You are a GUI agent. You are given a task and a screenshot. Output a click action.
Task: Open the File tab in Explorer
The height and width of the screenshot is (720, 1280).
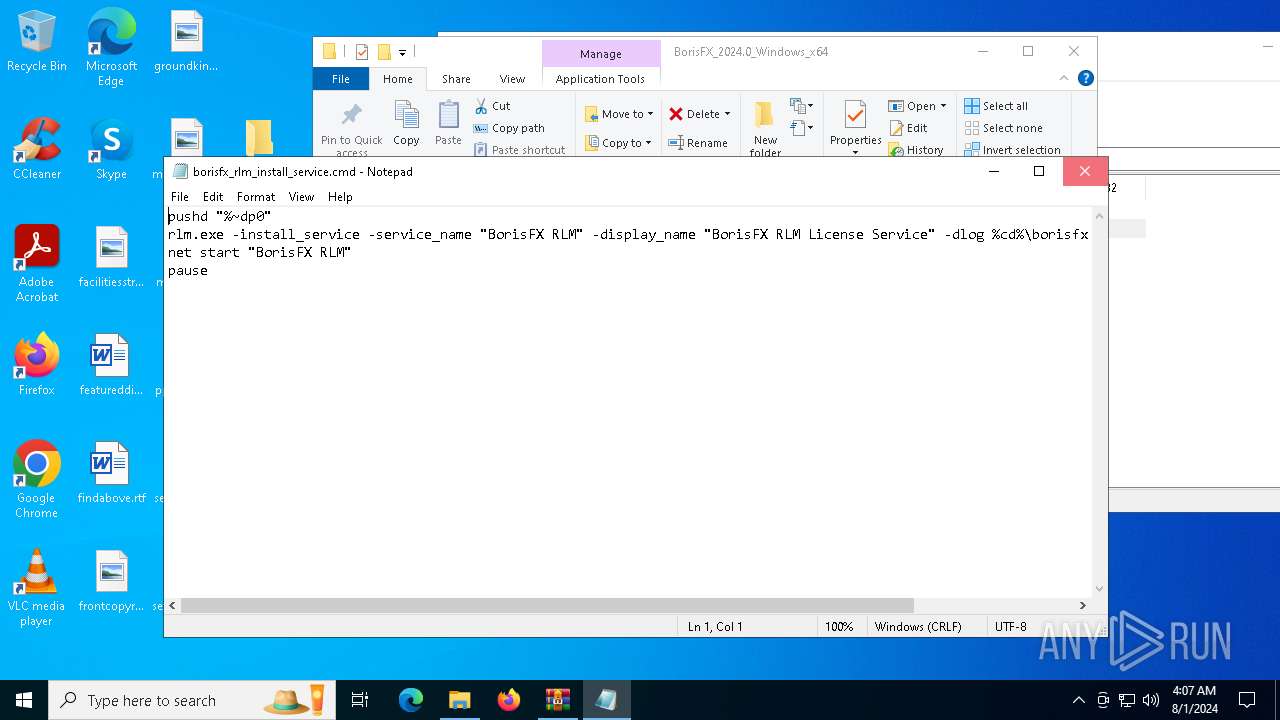(x=341, y=79)
